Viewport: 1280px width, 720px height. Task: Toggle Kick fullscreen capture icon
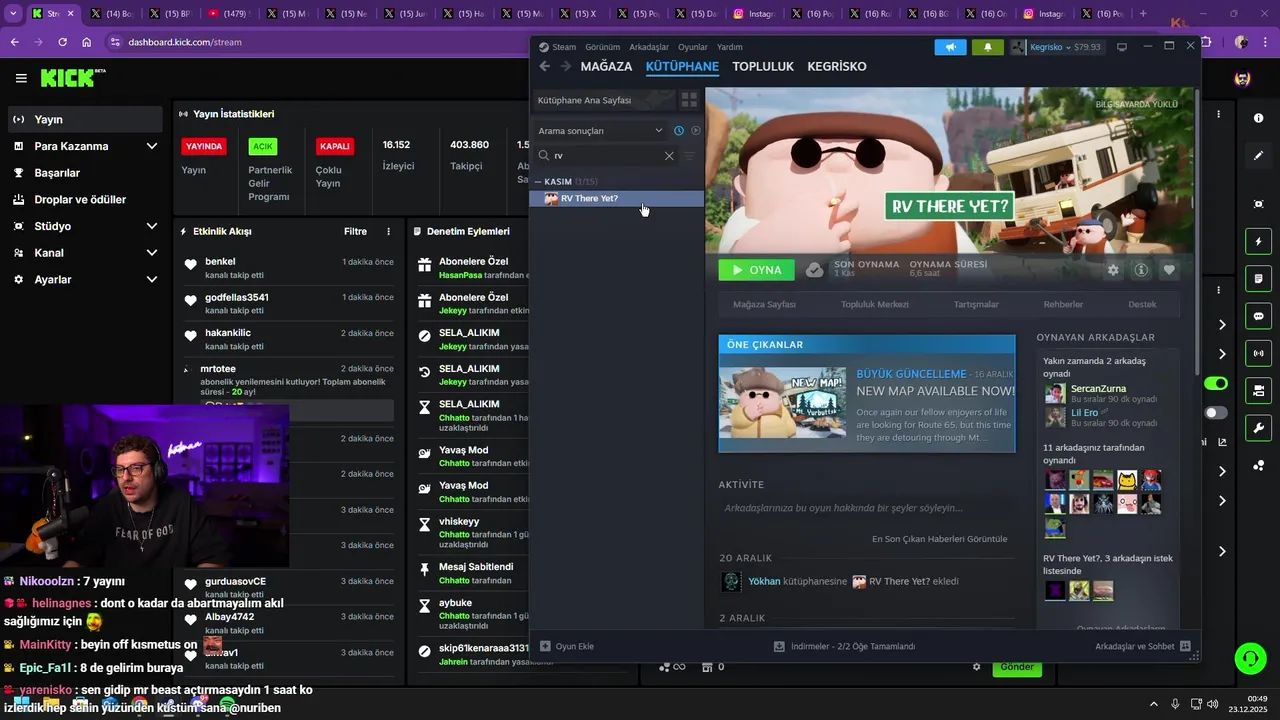point(1258,204)
